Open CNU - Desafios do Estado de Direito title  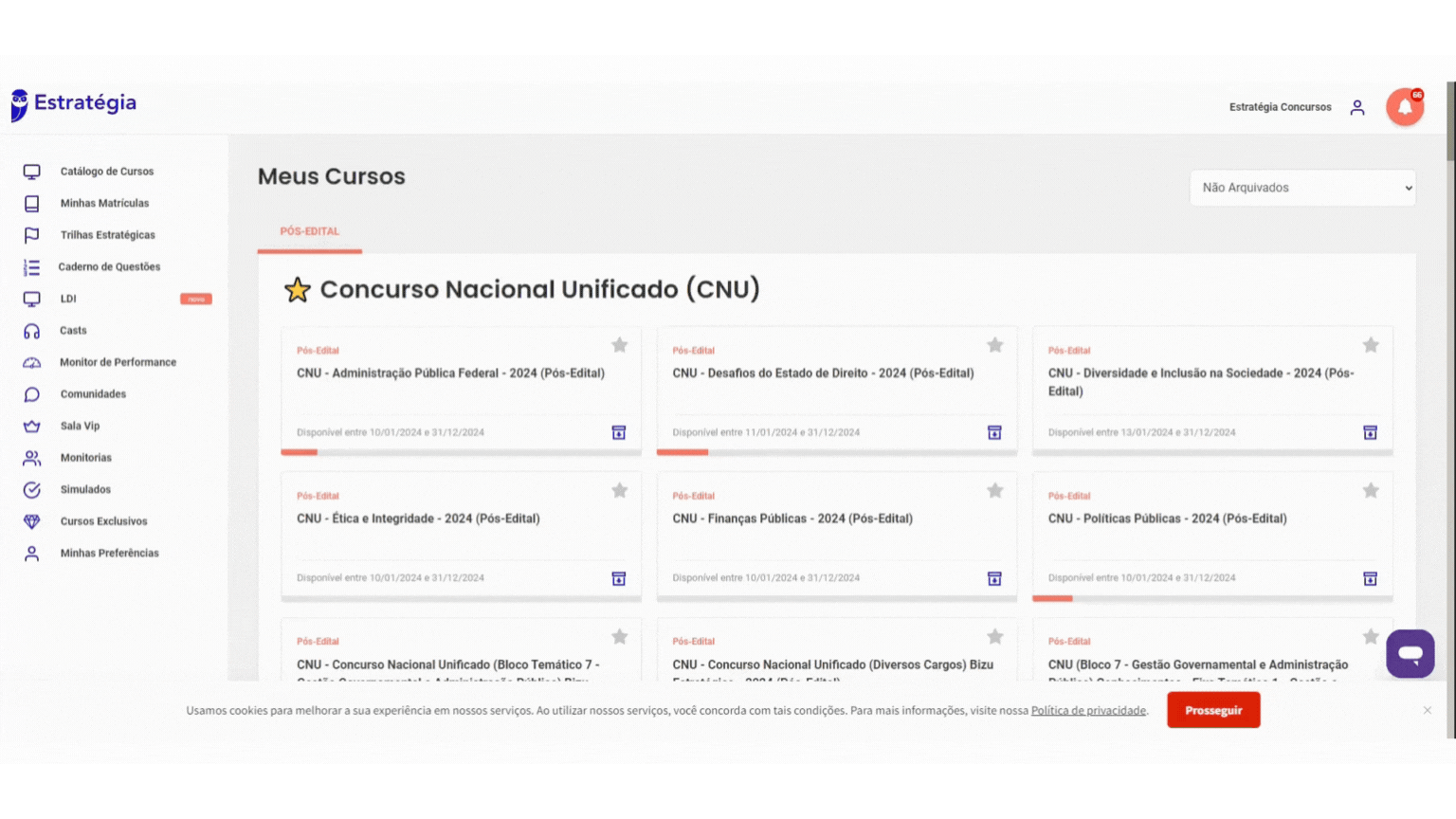coord(823,373)
